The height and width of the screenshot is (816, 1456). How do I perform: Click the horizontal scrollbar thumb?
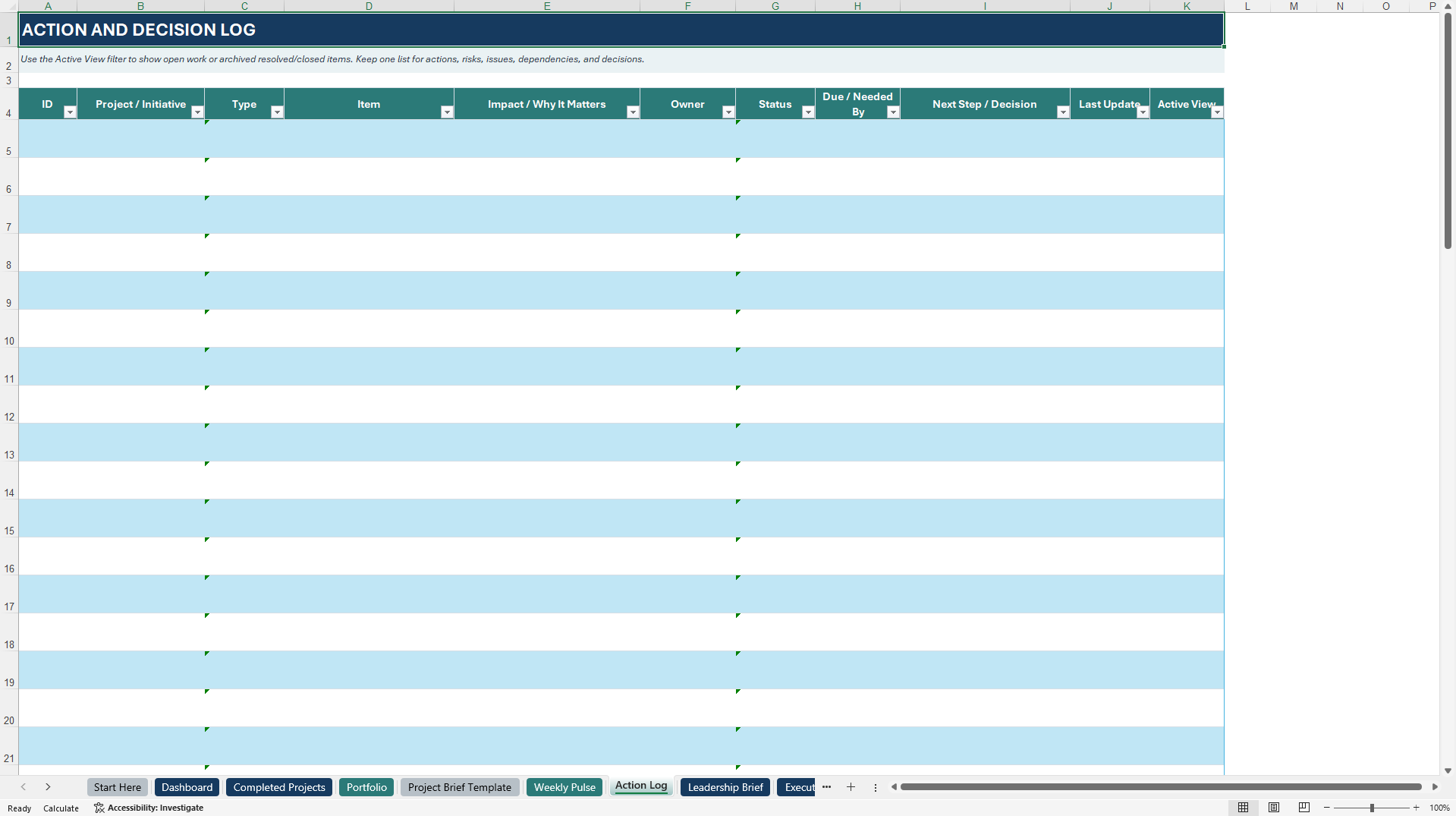click(x=1161, y=787)
